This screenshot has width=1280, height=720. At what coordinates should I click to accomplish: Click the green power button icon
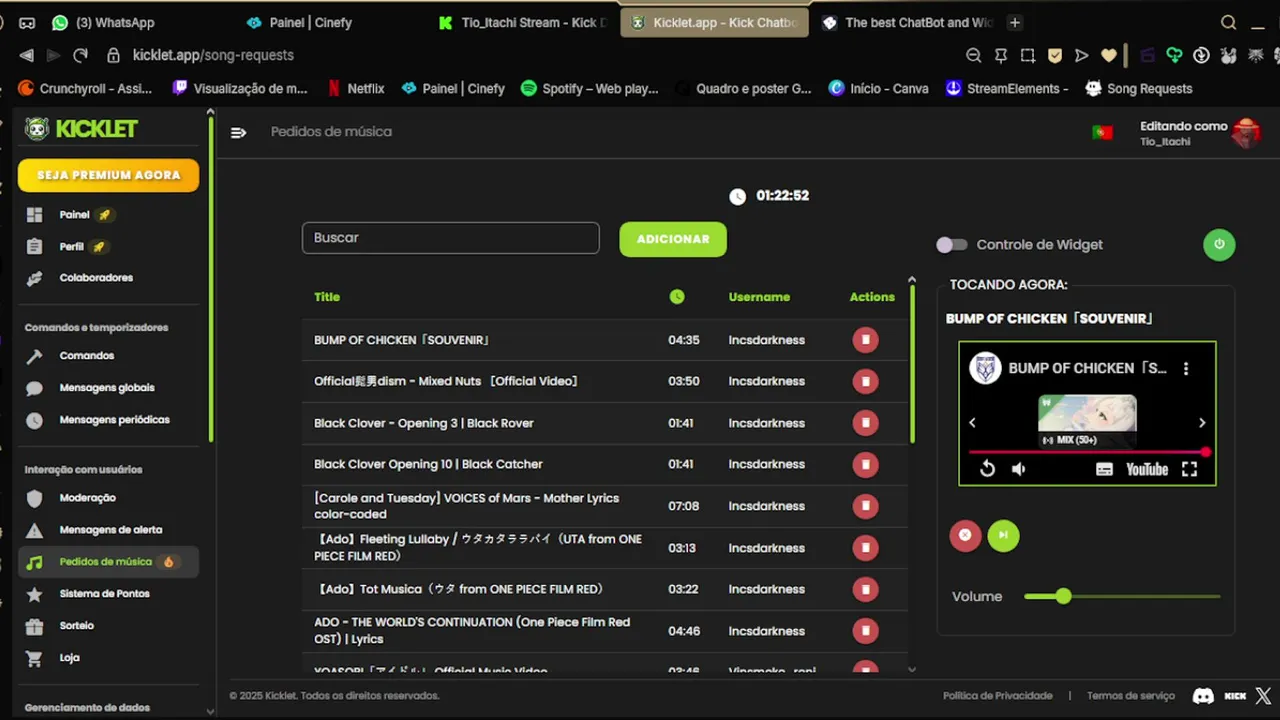coord(1219,244)
